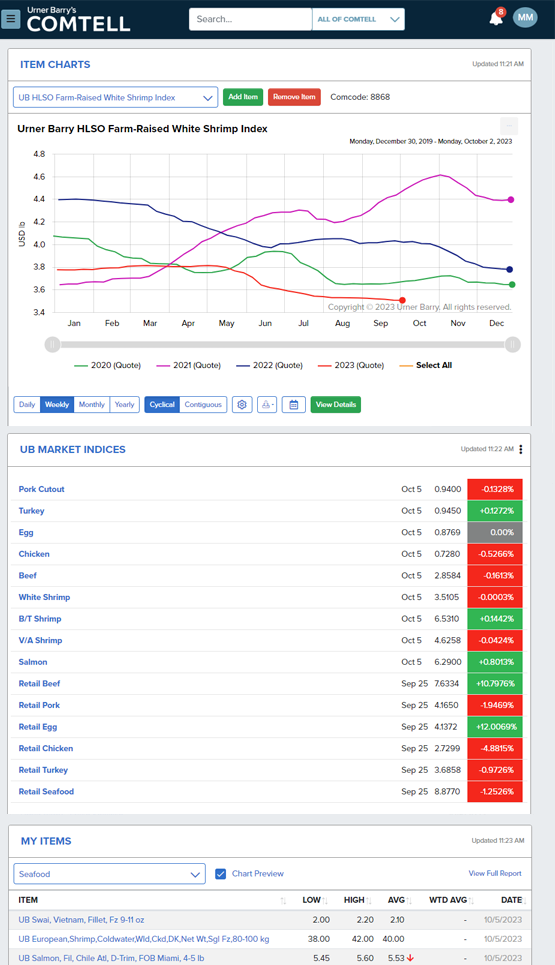Click the Urner Barry's Comtell logo
This screenshot has height=965, width=555.
tap(78, 19)
